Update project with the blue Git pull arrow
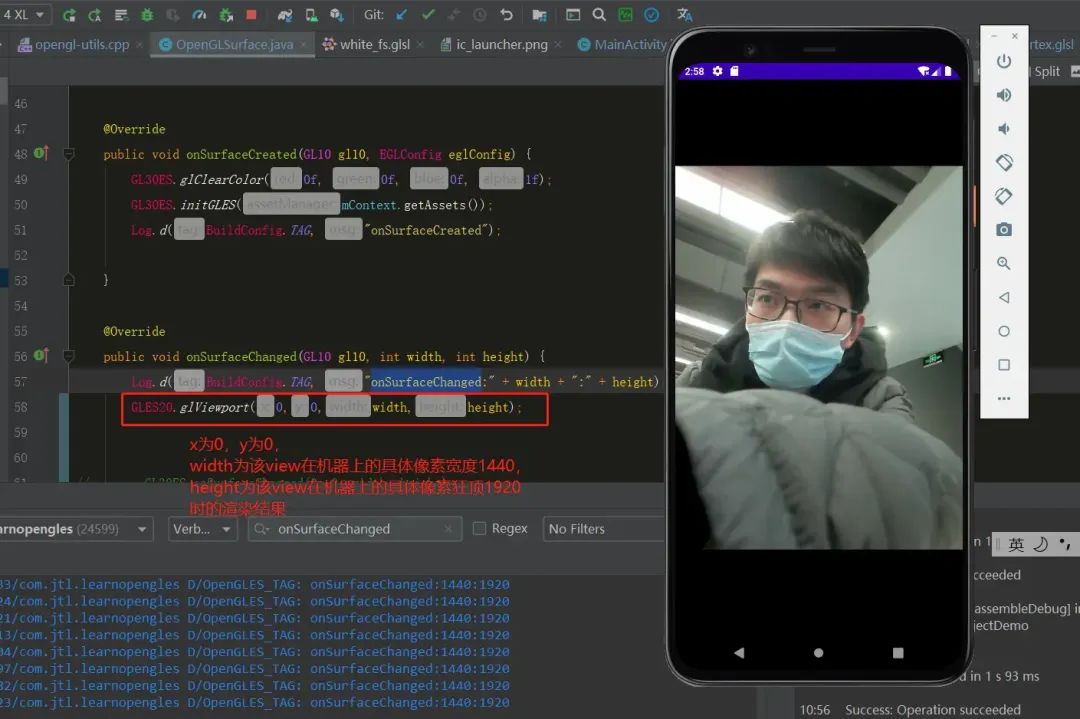 point(397,14)
